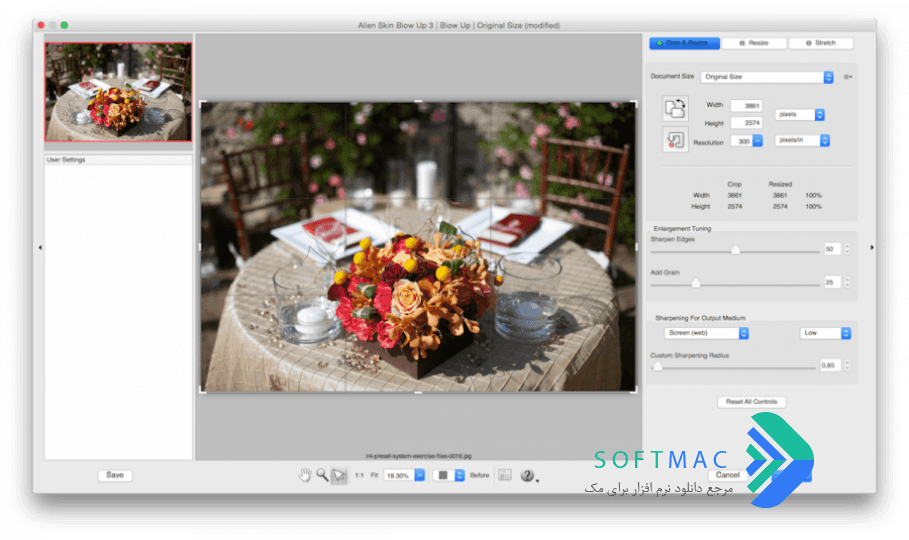Select the arrow pointer tool
Screen dimensions: 909x540
point(339,476)
